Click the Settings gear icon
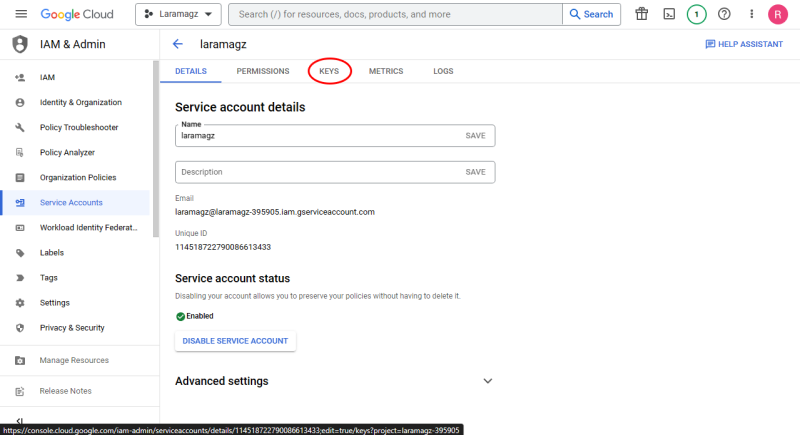800x435 pixels. pyautogui.click(x=20, y=303)
